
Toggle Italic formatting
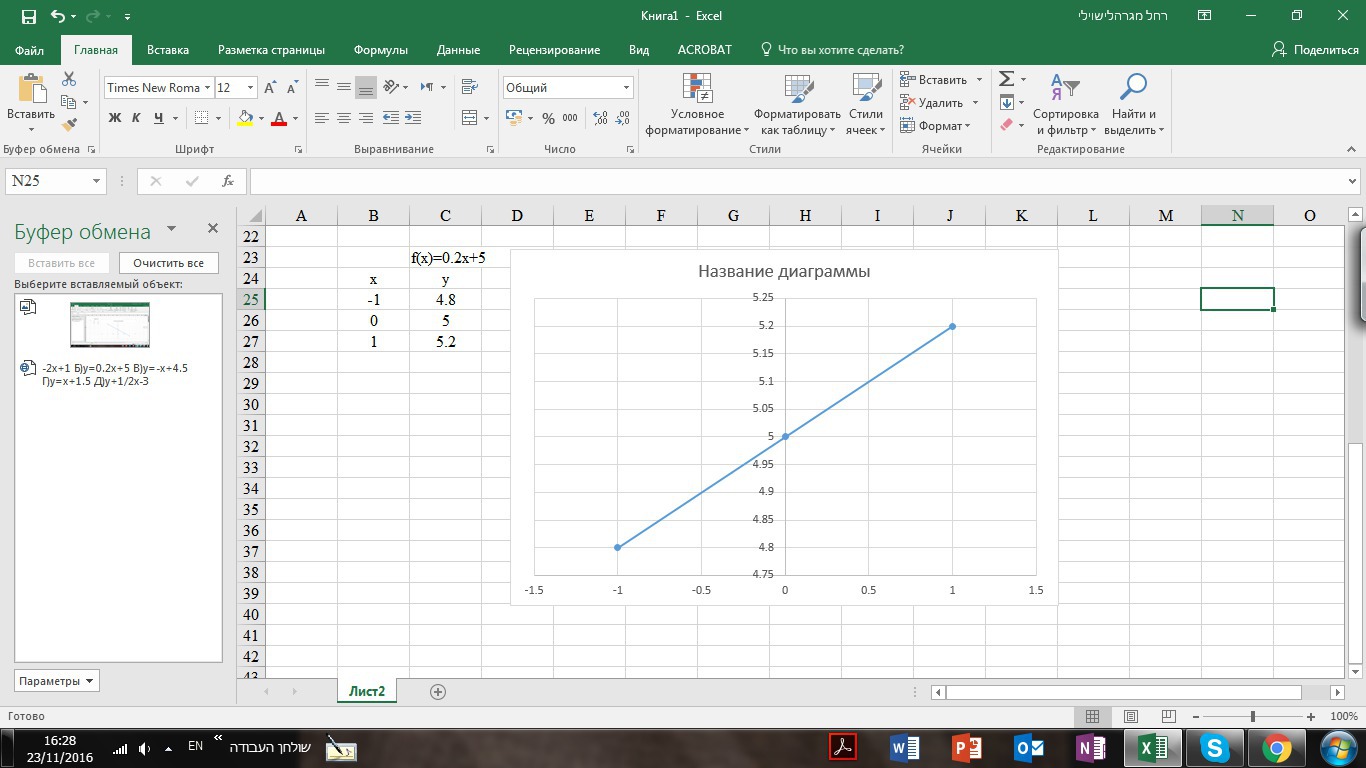137,118
